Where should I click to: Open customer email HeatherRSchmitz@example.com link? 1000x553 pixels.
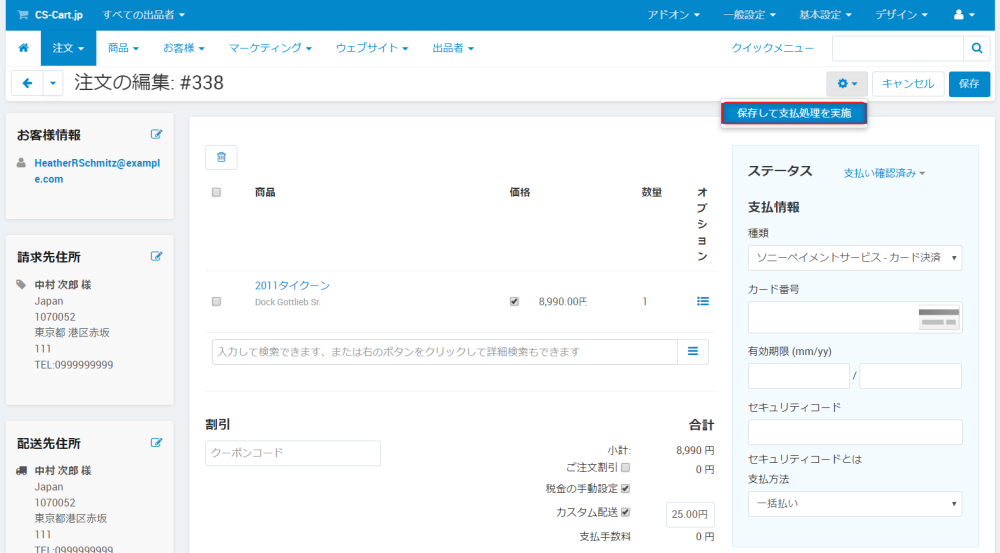point(97,171)
